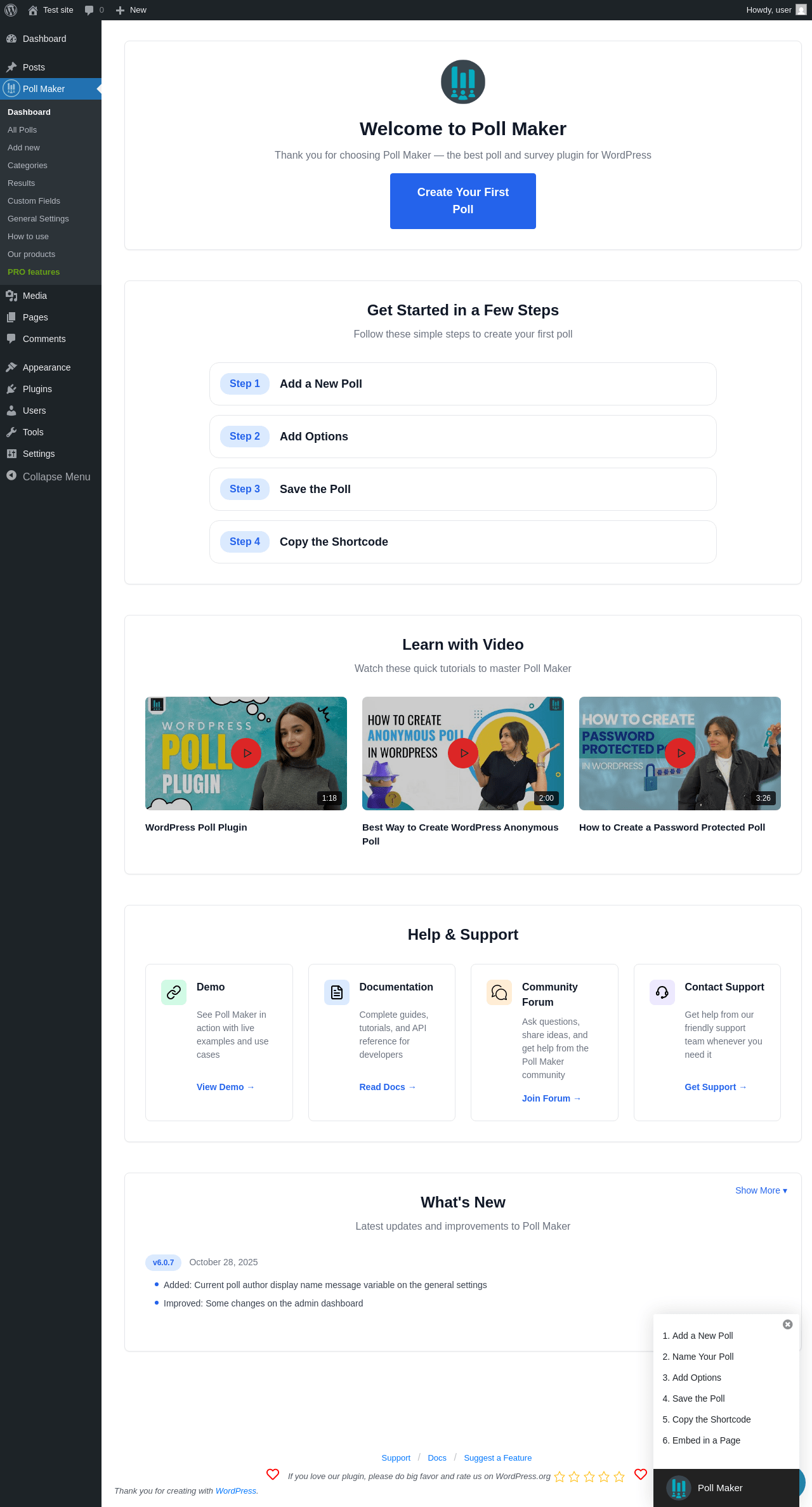Click the Community Forum chat icon
This screenshot has width=812, height=1507.
499,992
